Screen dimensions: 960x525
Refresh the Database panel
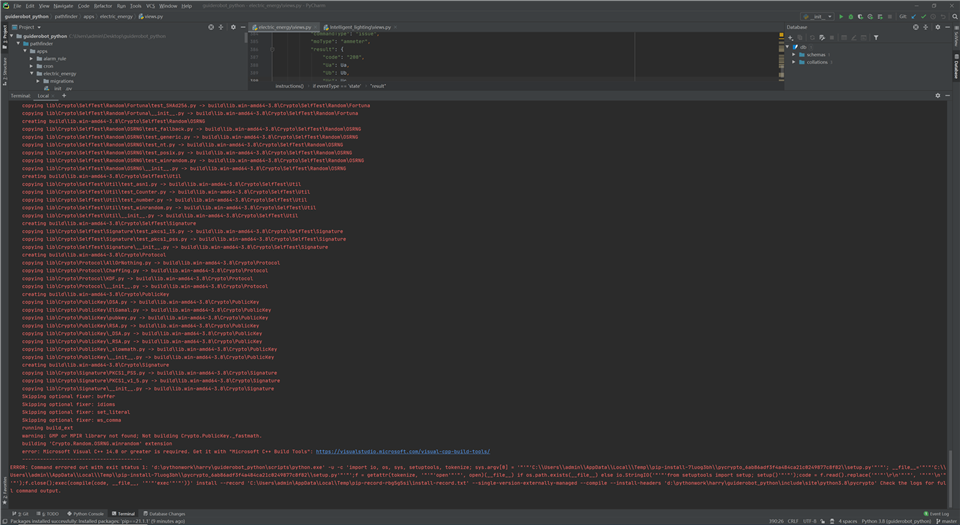(812, 38)
